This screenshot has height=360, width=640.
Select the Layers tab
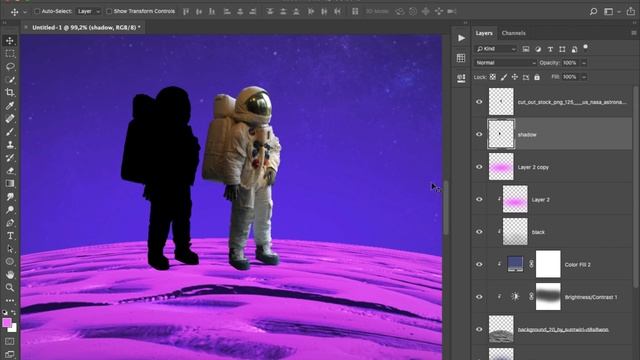coord(484,33)
